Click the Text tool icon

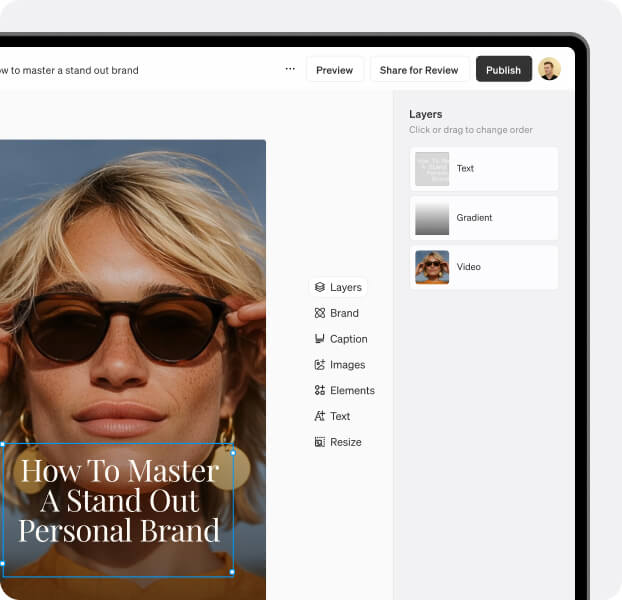(320, 416)
